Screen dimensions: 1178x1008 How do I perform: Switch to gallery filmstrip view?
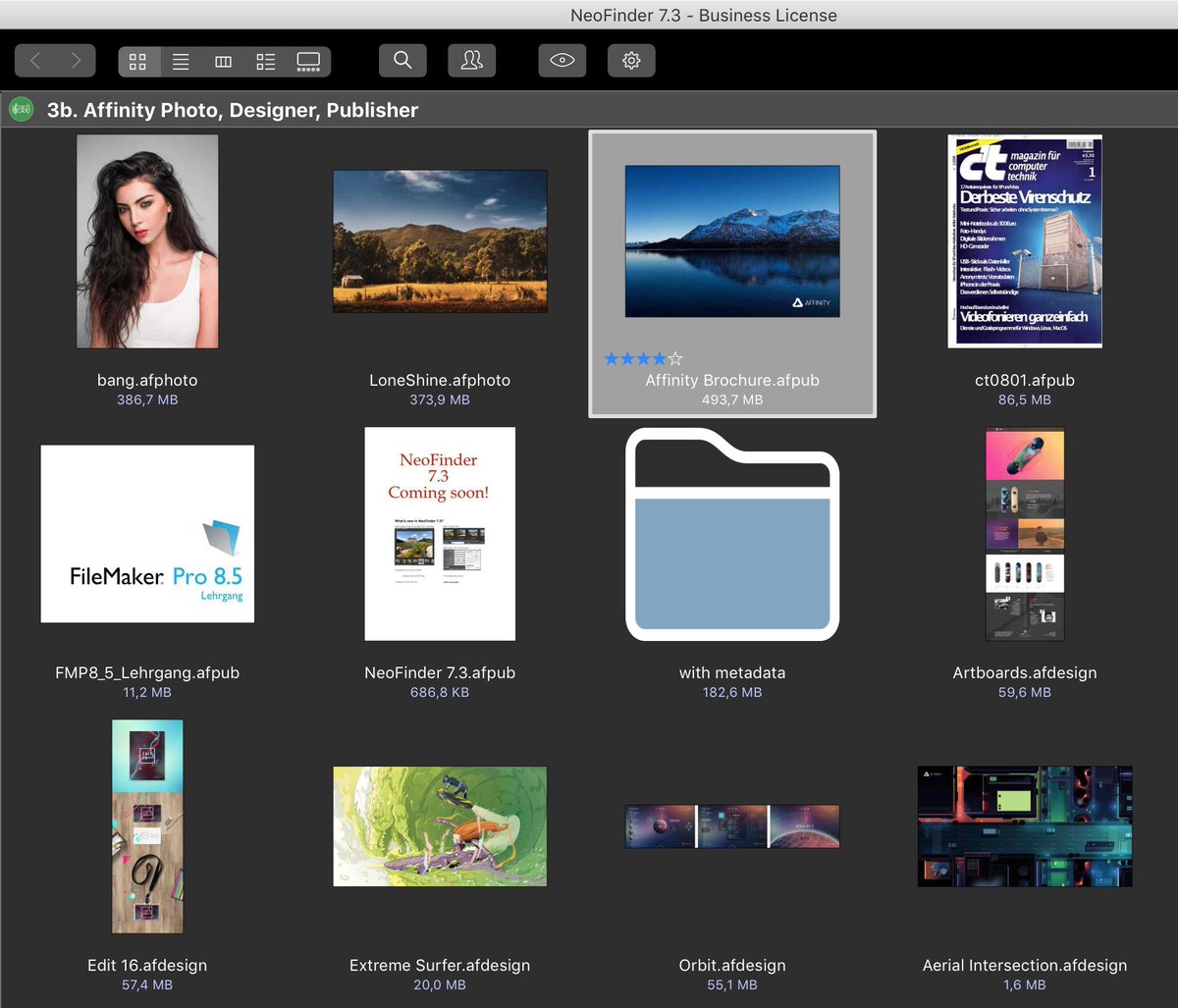[308, 62]
